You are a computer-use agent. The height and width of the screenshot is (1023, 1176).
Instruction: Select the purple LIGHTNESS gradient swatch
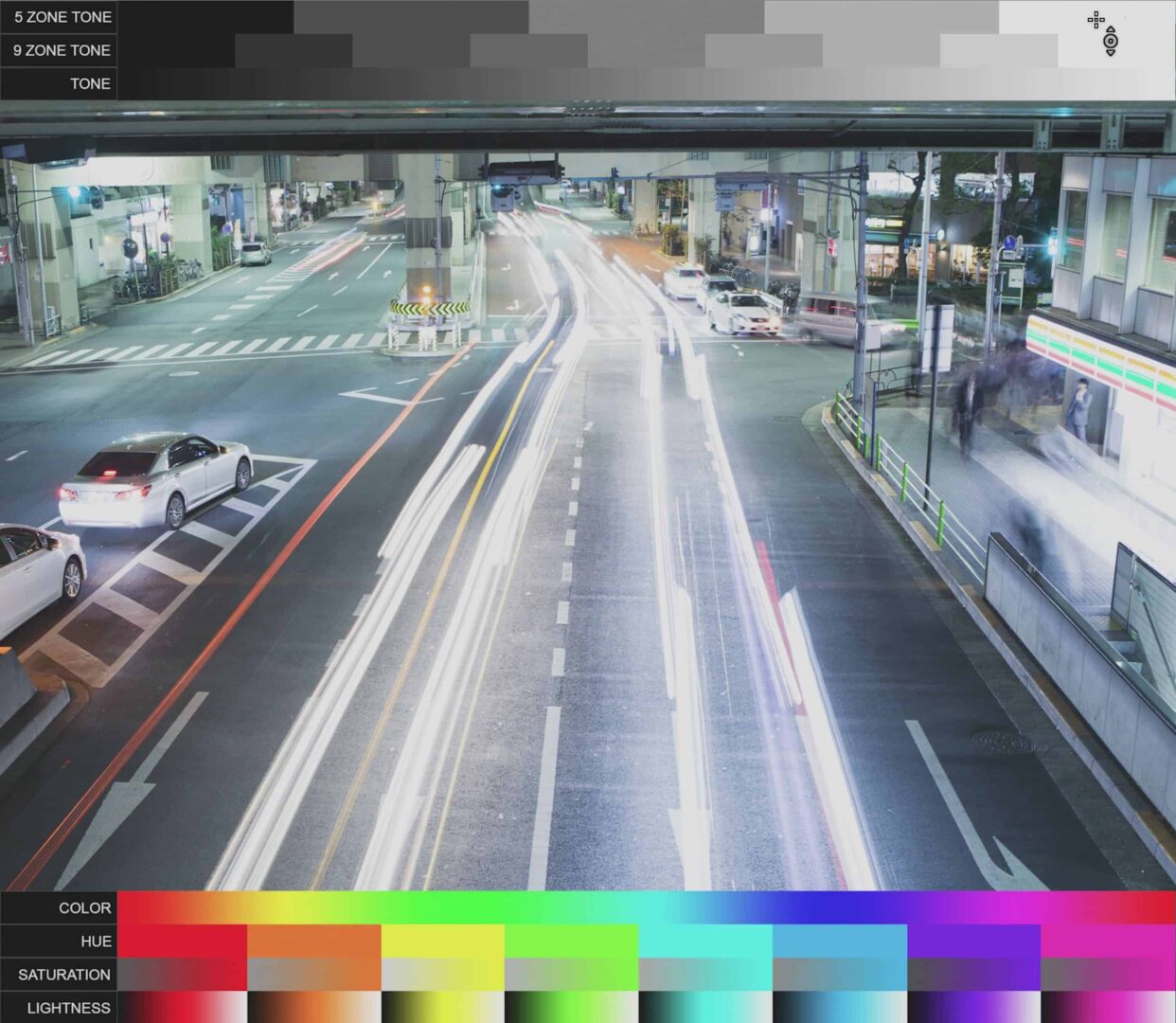click(973, 1007)
